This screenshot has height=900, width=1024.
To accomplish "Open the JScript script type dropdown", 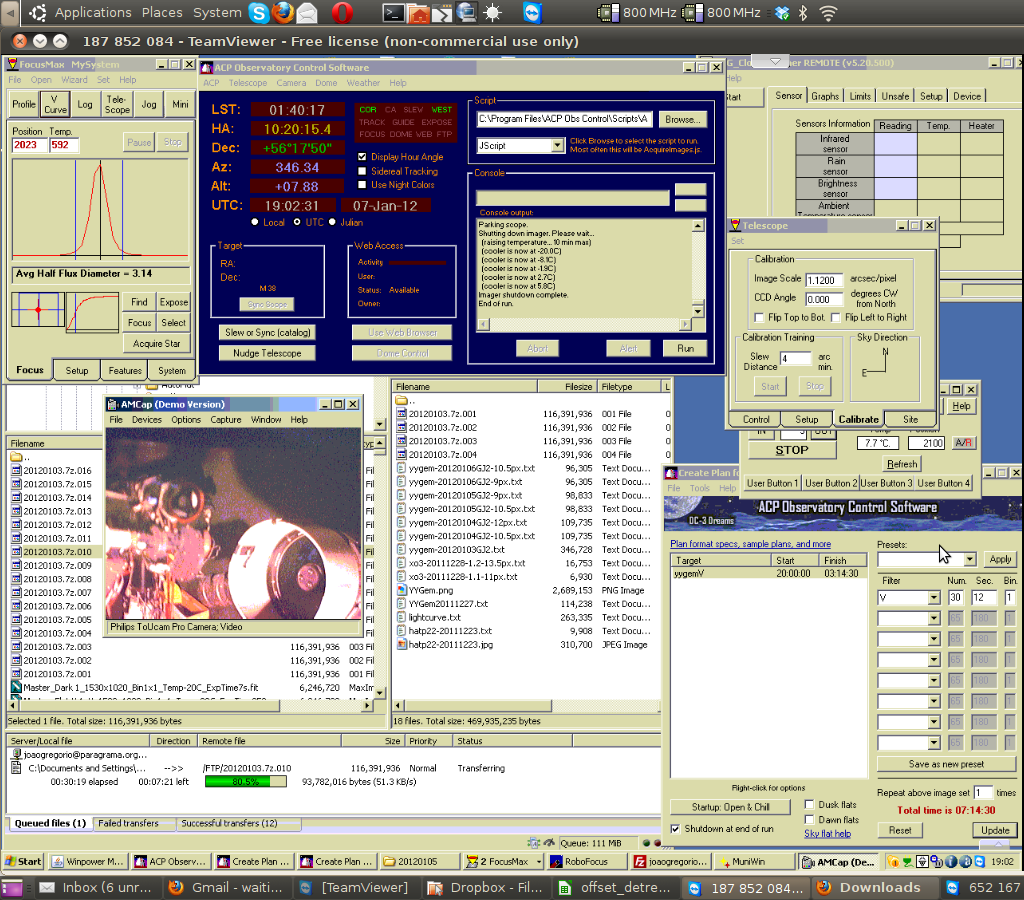I will [557, 145].
